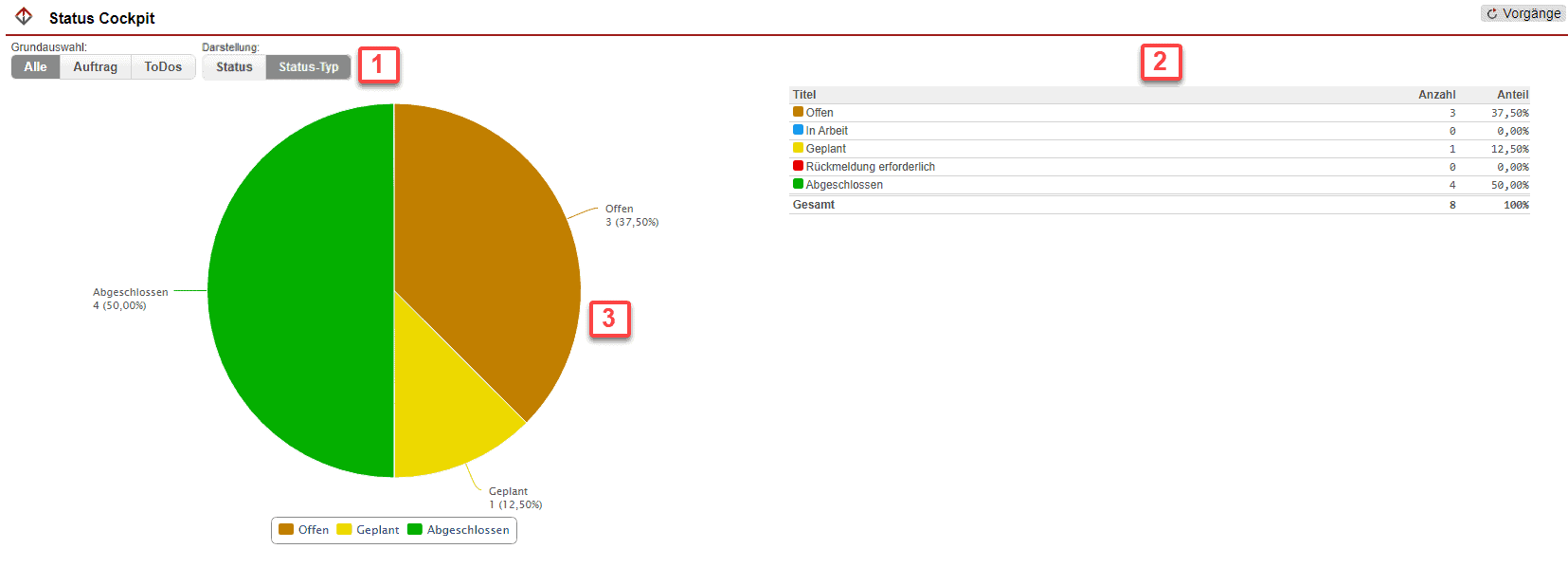Click the Anzahl column header
The height and width of the screenshot is (567, 1568).
[1436, 95]
